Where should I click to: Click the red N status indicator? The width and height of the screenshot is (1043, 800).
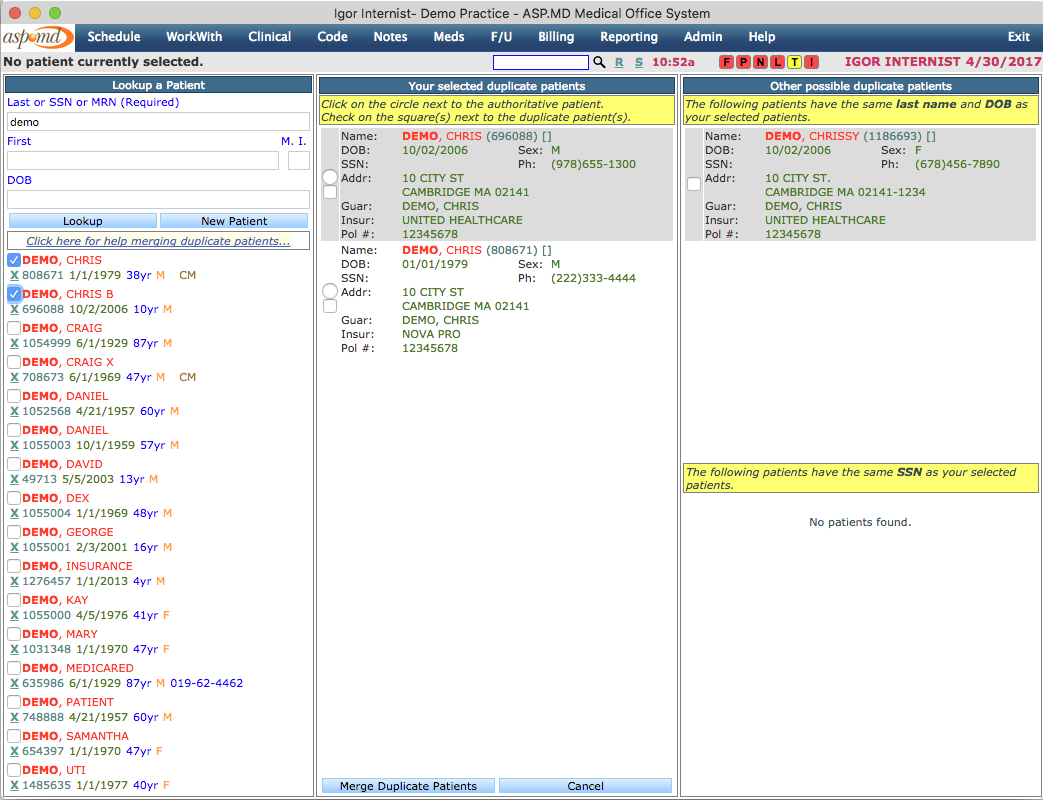[760, 62]
